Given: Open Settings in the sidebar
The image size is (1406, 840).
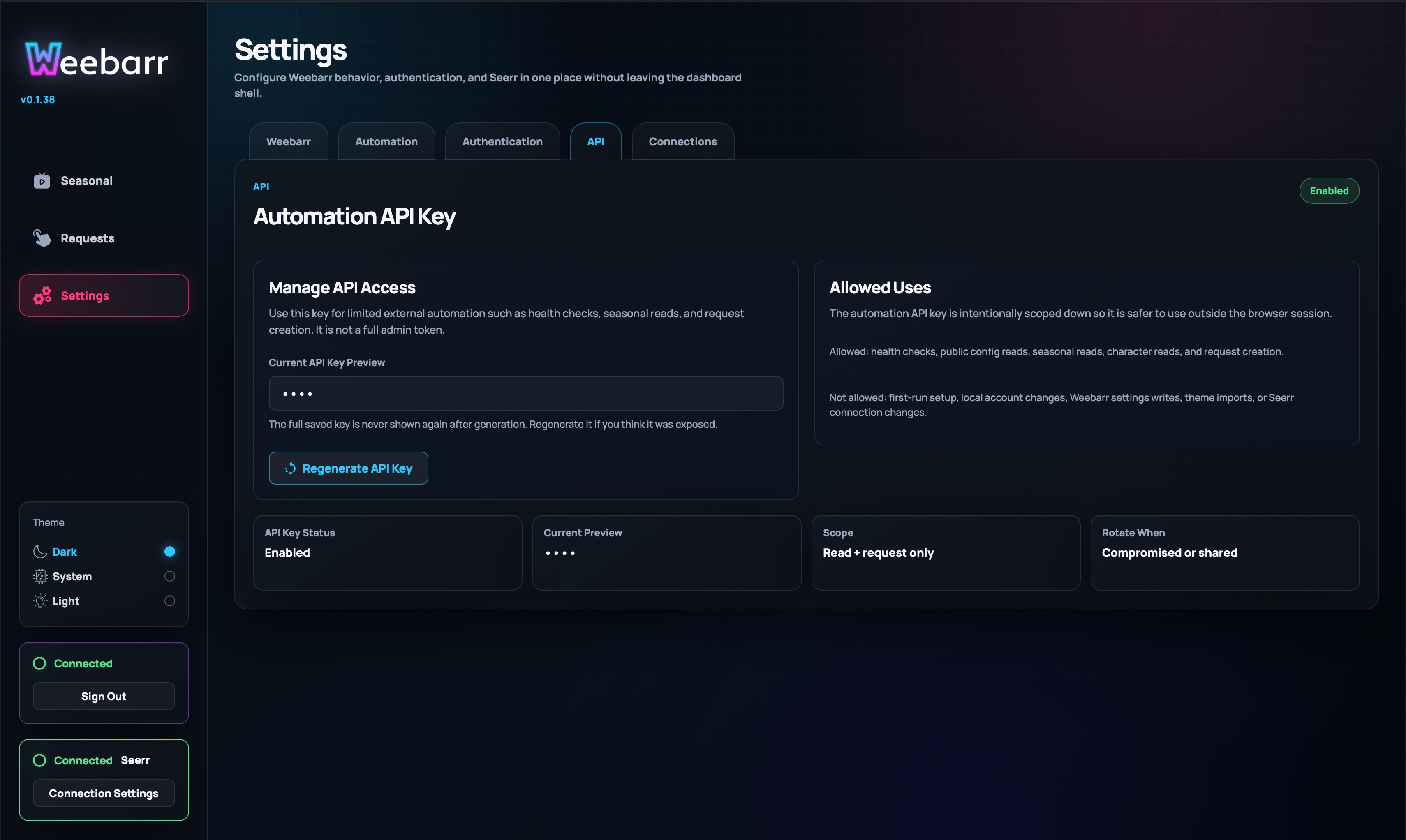Looking at the screenshot, I should click(x=104, y=295).
